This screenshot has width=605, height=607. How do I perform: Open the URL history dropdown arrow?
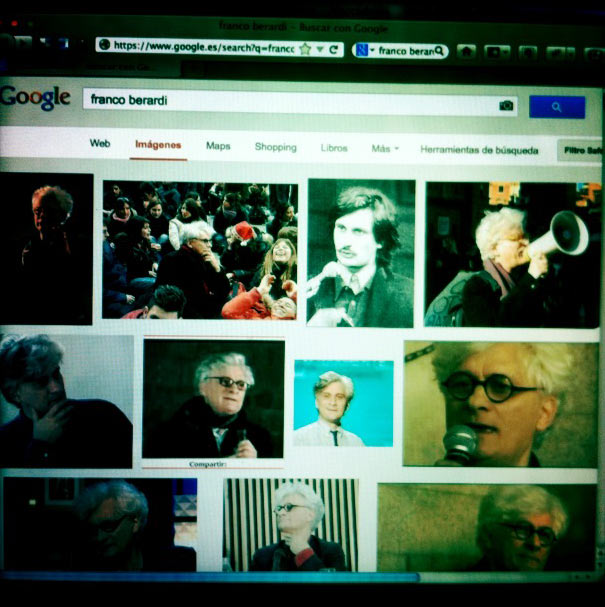[318, 48]
